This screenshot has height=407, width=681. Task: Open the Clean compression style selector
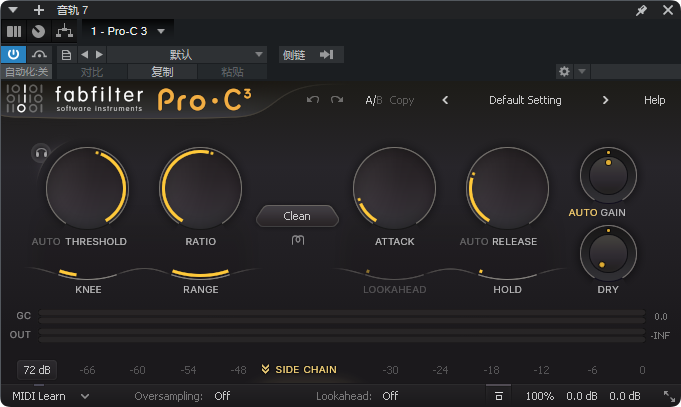point(297,216)
